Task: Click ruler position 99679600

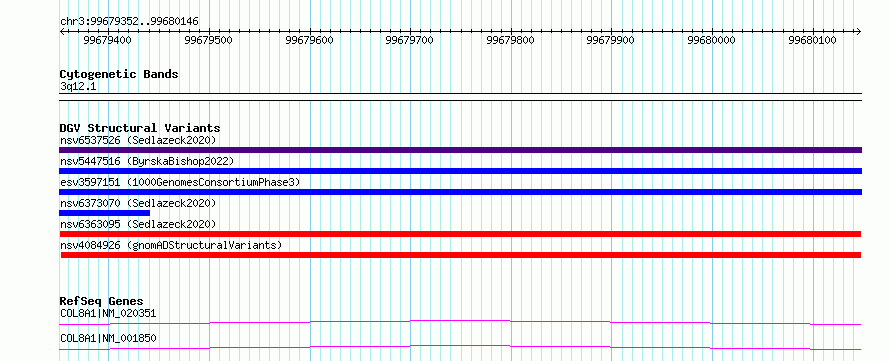Action: click(x=310, y=40)
